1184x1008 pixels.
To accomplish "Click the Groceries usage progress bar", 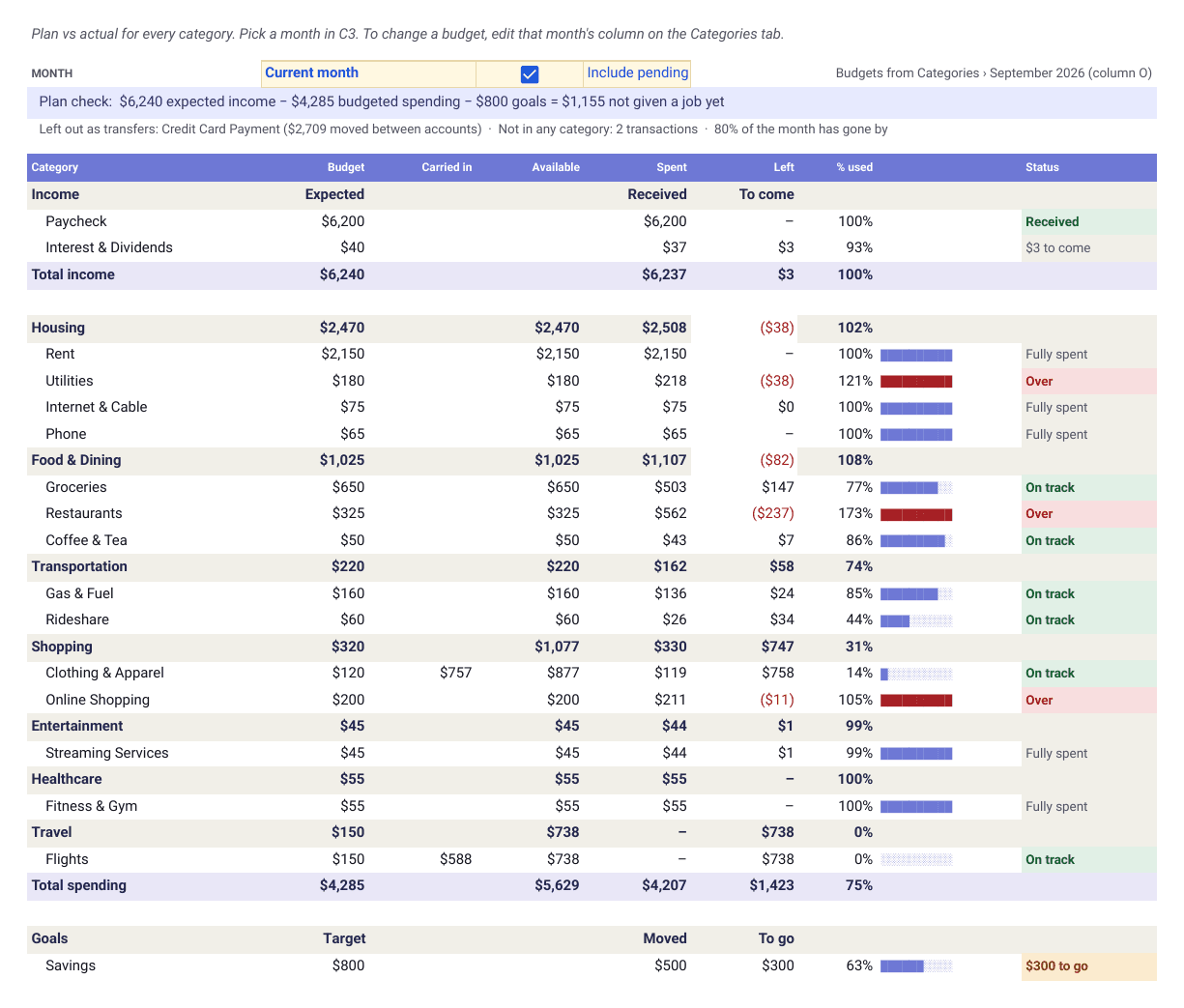I will [916, 488].
